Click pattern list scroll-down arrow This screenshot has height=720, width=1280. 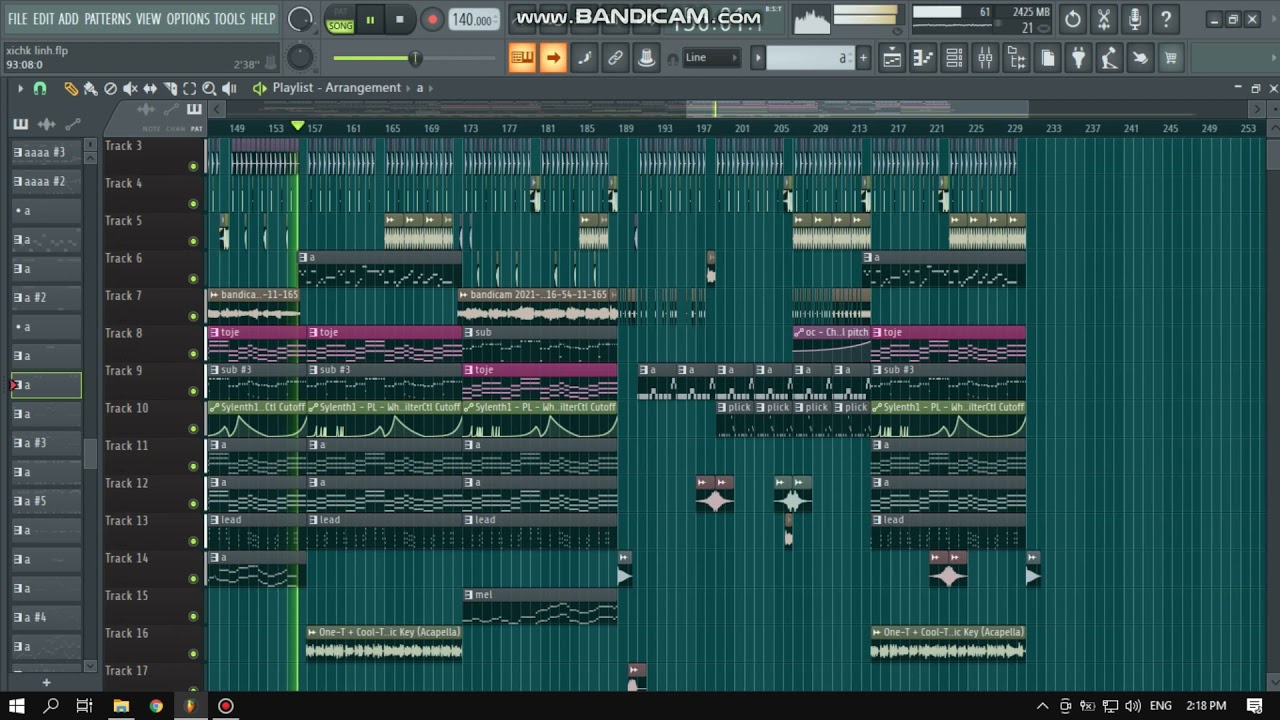click(90, 665)
